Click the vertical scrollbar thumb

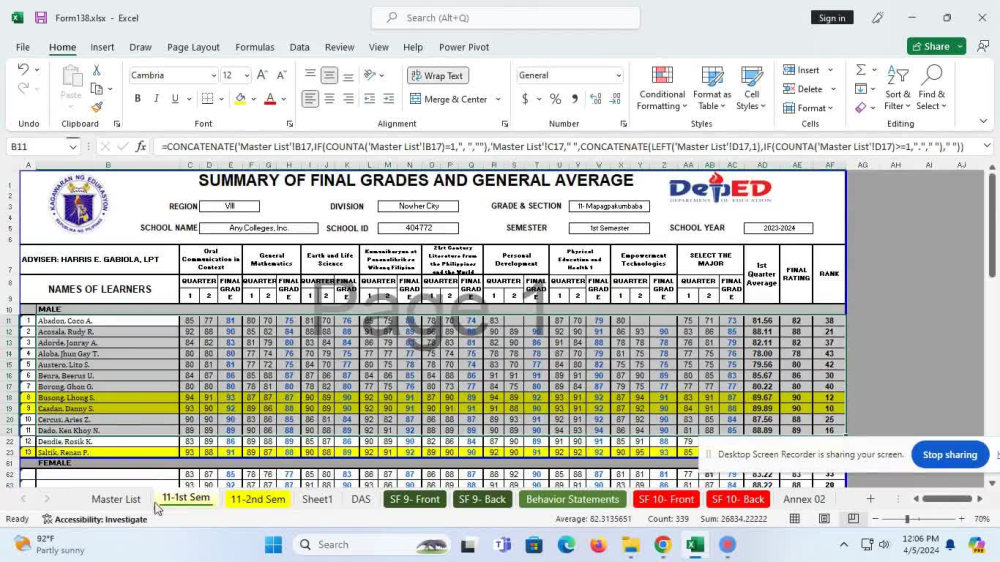[992, 225]
